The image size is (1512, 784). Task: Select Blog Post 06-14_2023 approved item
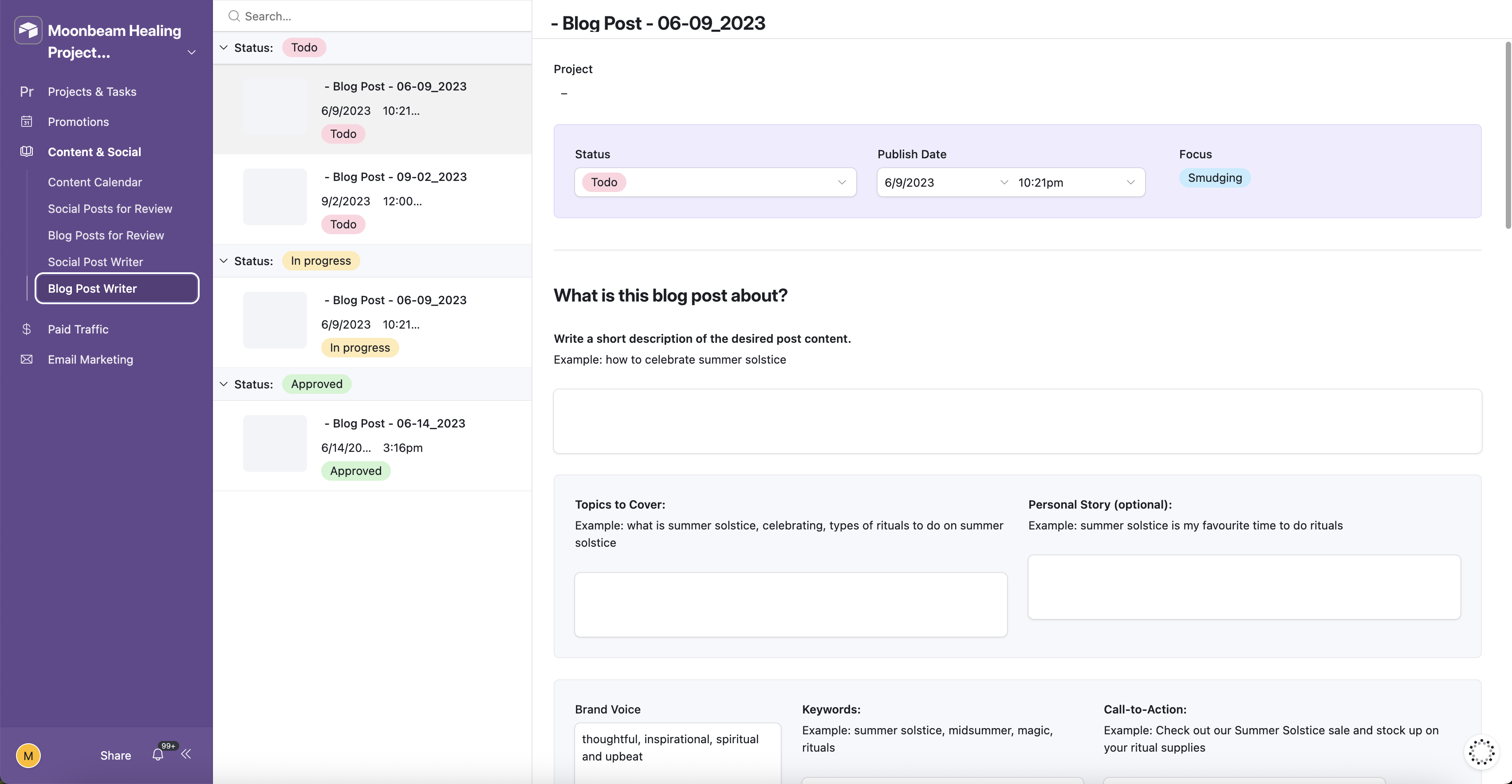372,446
